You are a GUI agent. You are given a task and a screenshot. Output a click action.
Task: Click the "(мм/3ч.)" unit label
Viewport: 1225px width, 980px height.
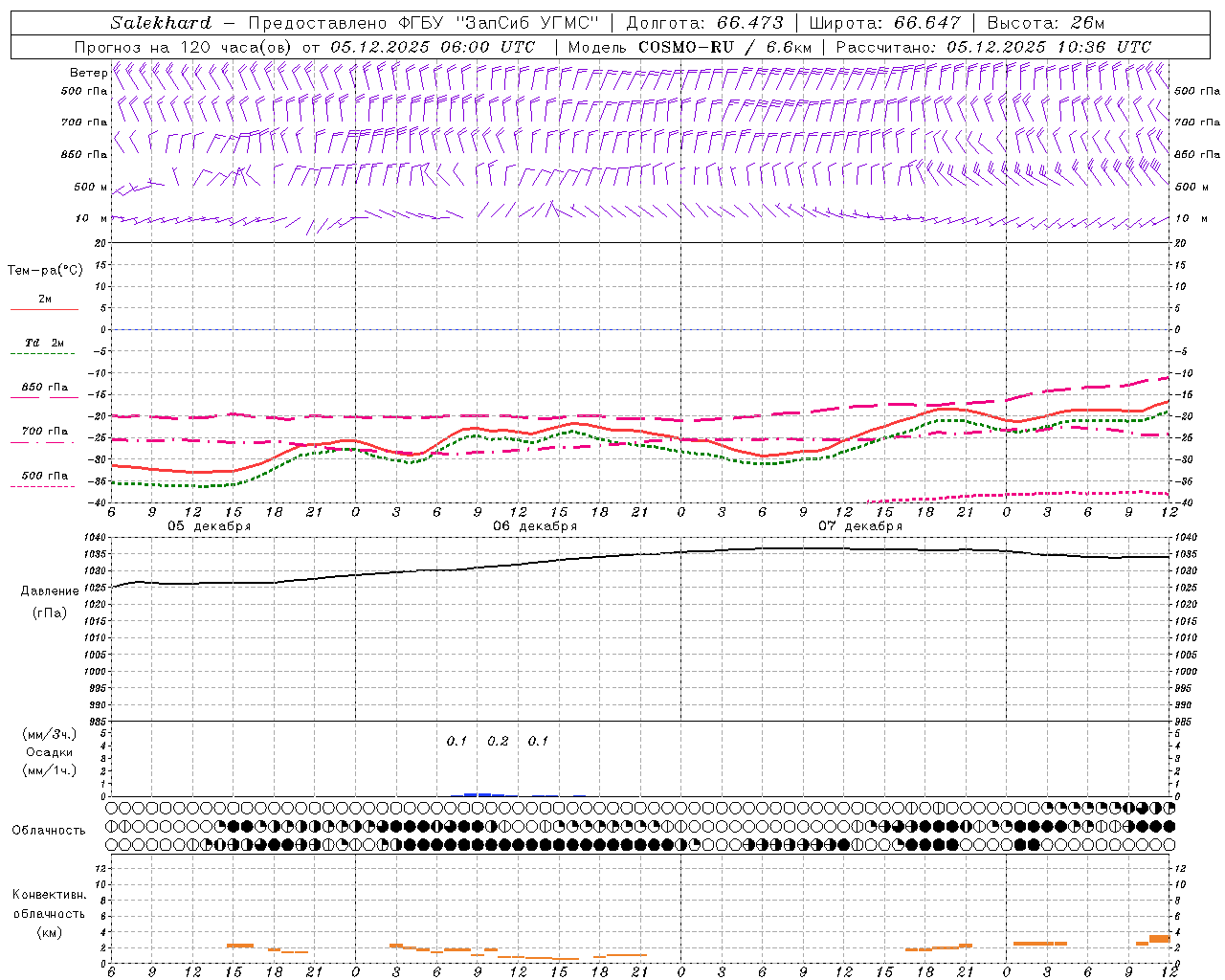pos(50,734)
